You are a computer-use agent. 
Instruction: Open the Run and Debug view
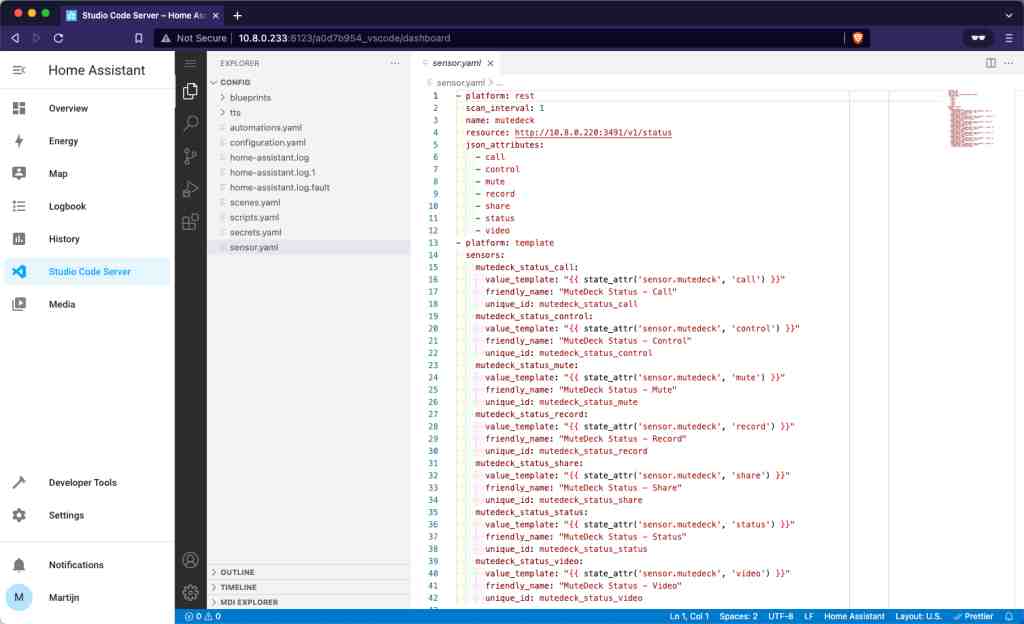(x=190, y=189)
